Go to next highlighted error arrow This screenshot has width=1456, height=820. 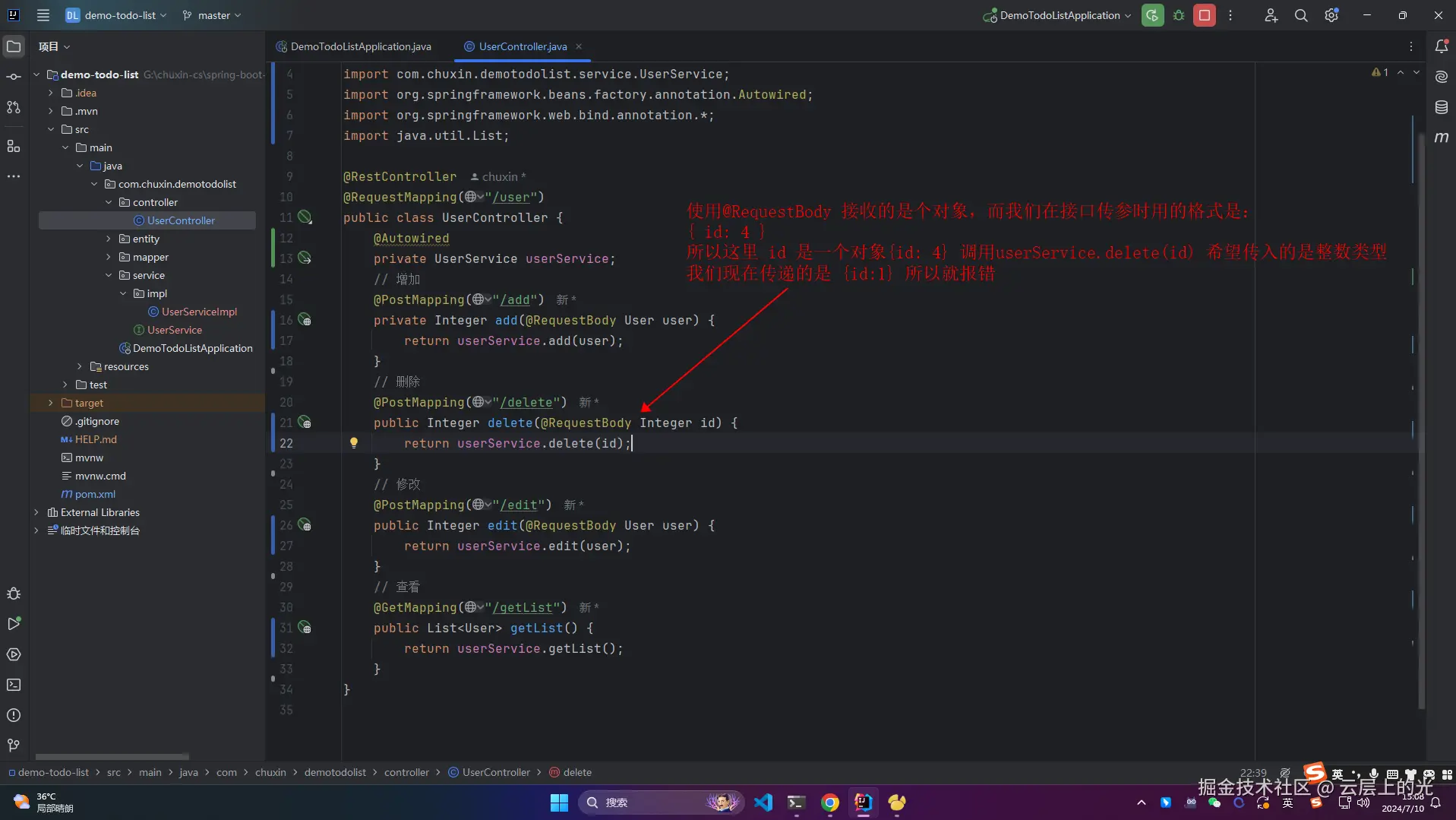(x=1417, y=72)
